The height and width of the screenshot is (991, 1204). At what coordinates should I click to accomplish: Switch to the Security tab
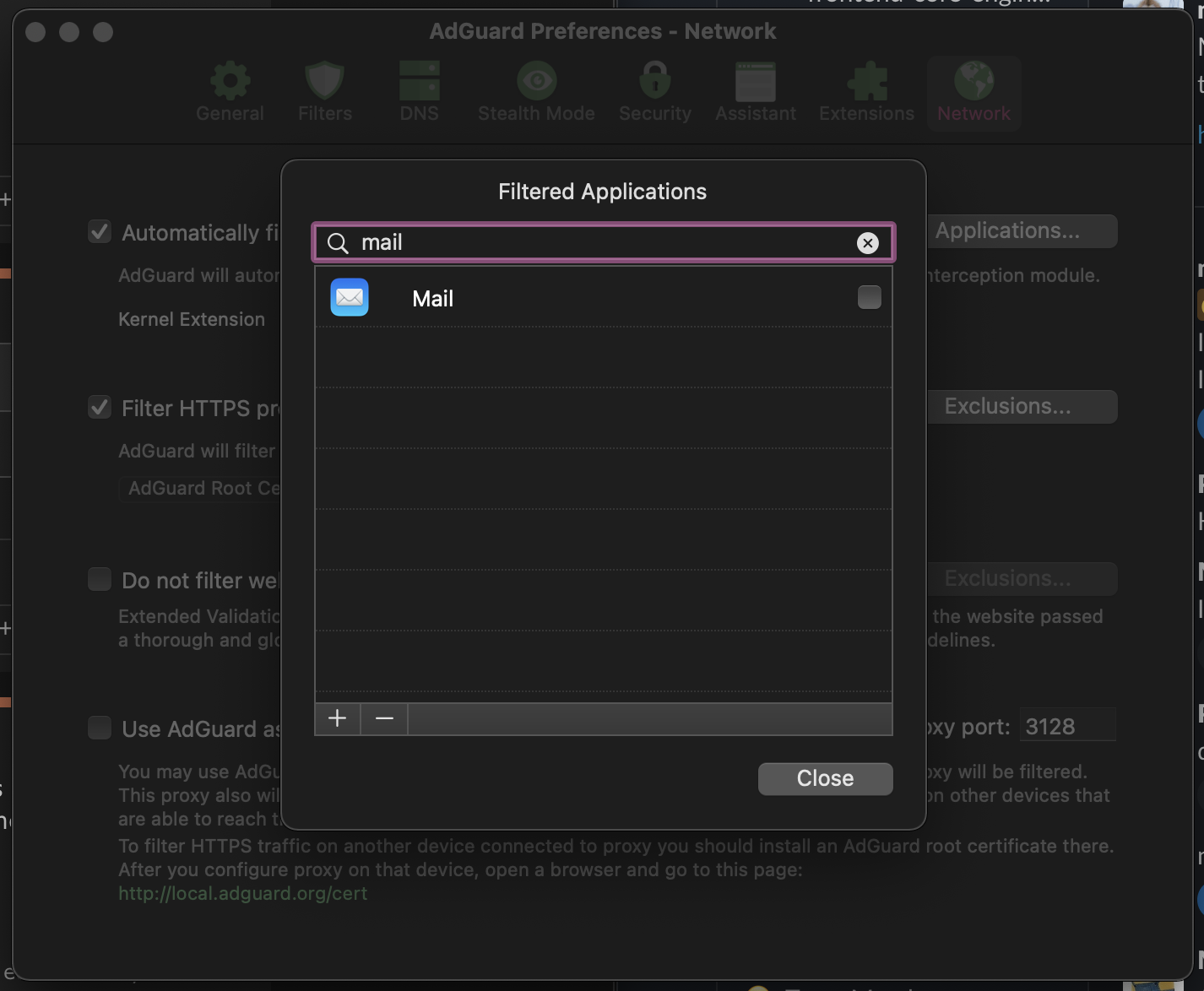tap(655, 92)
